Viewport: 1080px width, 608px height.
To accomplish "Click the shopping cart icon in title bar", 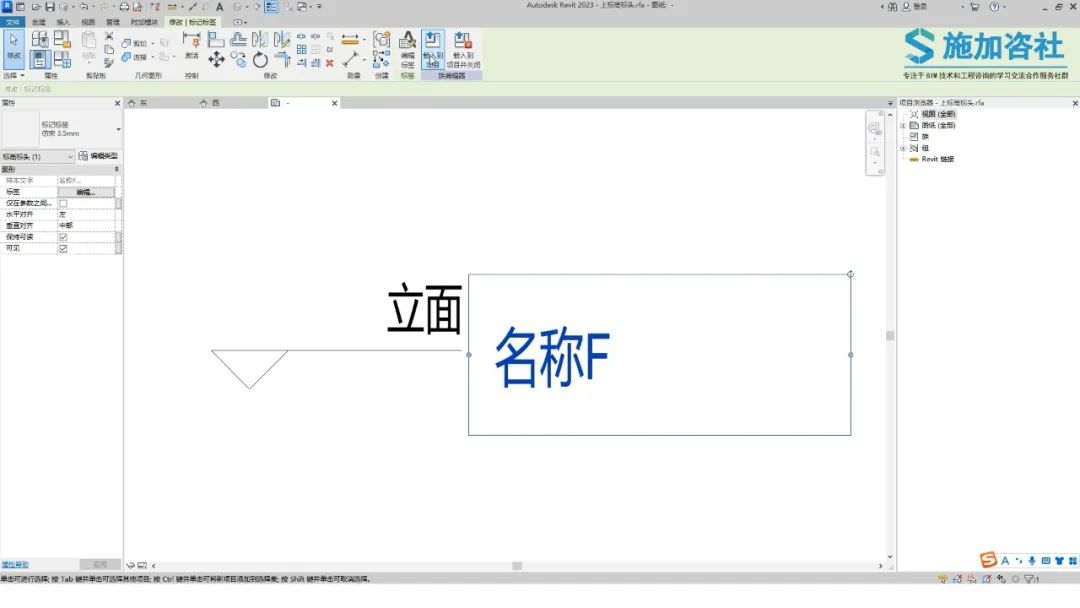I will [x=975, y=6].
